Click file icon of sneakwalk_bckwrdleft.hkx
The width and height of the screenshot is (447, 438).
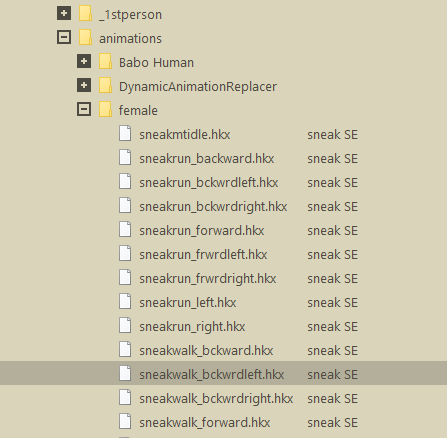tap(125, 374)
